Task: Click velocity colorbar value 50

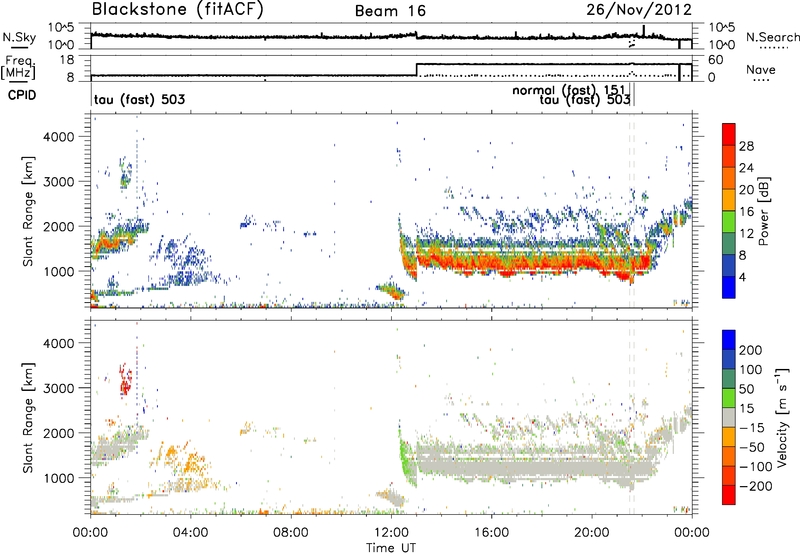Action: point(746,389)
